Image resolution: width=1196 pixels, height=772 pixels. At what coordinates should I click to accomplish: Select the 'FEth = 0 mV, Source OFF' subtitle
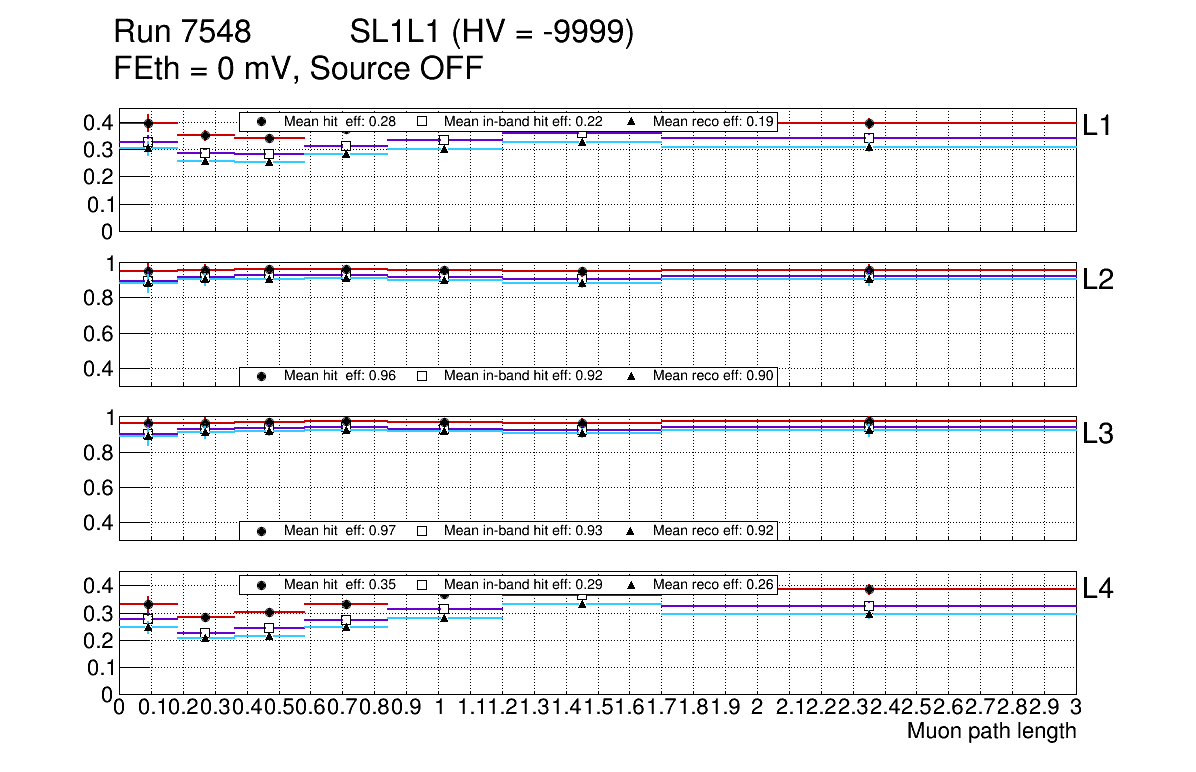(299, 70)
